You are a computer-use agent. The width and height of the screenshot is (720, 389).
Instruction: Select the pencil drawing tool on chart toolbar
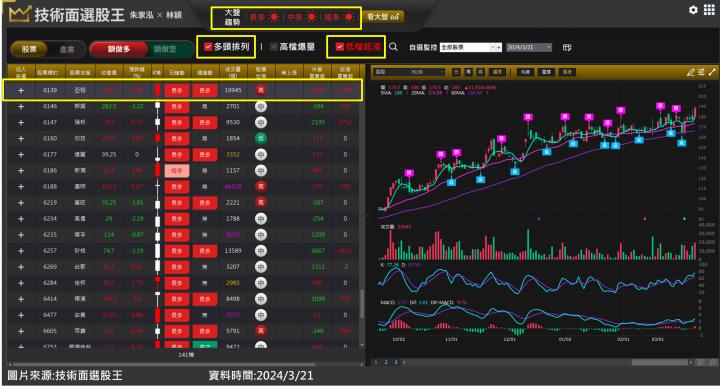click(690, 72)
